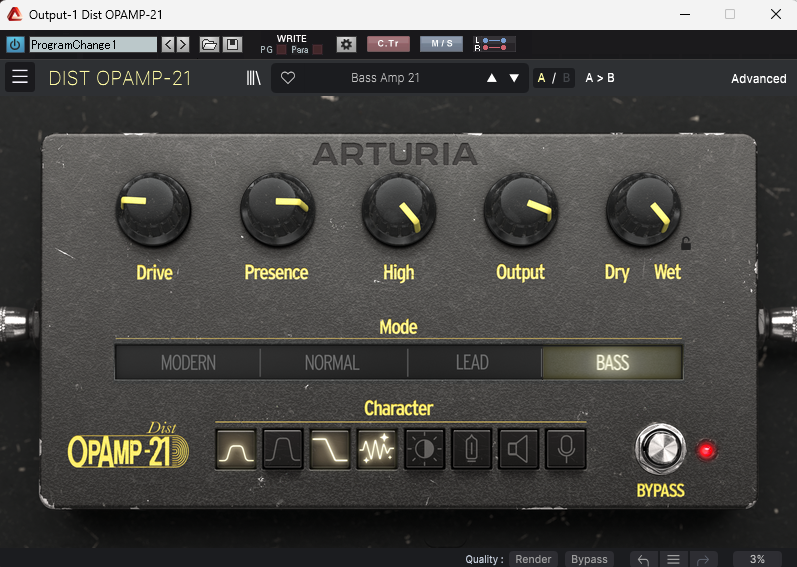Click the Output knob
Viewport: 797px width, 567px height.
[520, 209]
